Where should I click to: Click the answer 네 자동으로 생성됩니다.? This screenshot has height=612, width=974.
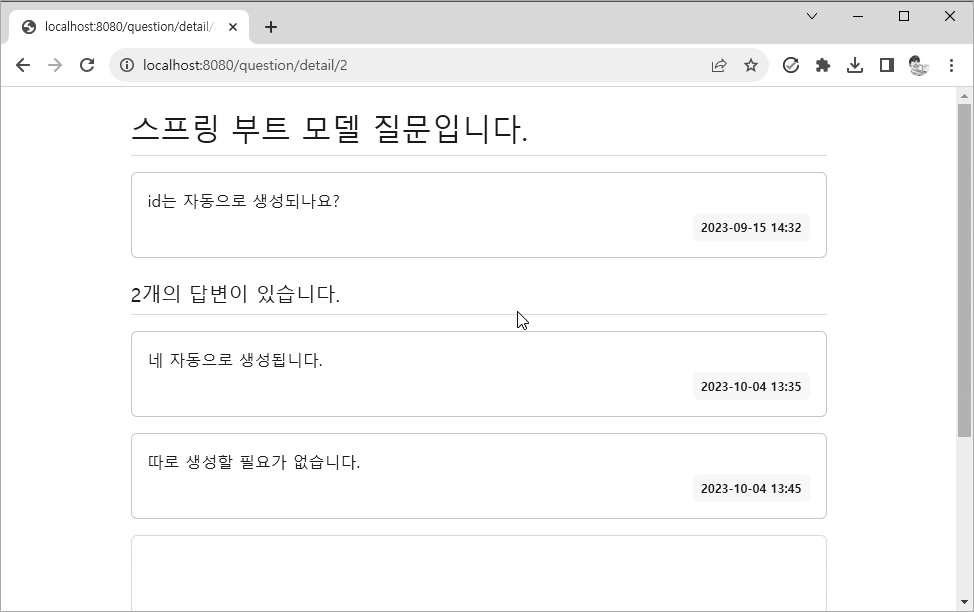[x=235, y=360]
